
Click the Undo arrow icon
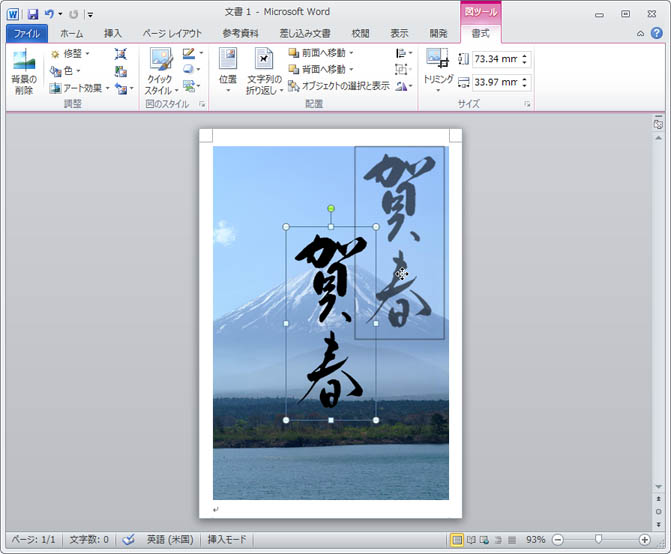pyautogui.click(x=49, y=14)
